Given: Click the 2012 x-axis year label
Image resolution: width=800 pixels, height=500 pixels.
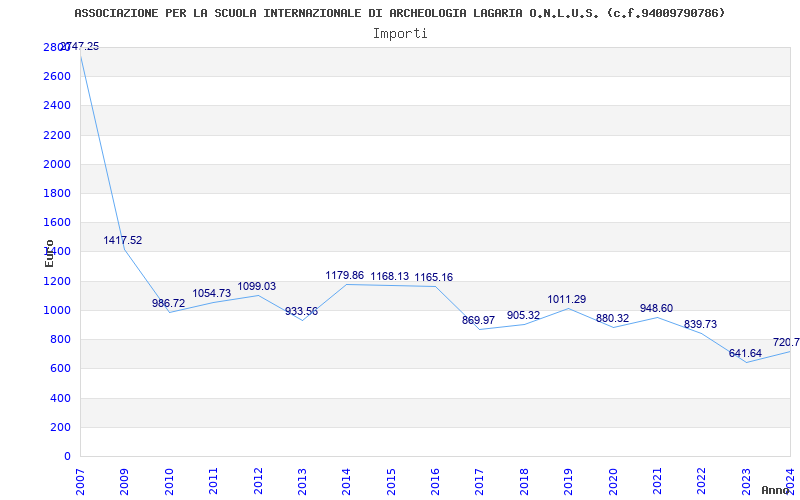Looking at the screenshot, I should pos(258,481).
